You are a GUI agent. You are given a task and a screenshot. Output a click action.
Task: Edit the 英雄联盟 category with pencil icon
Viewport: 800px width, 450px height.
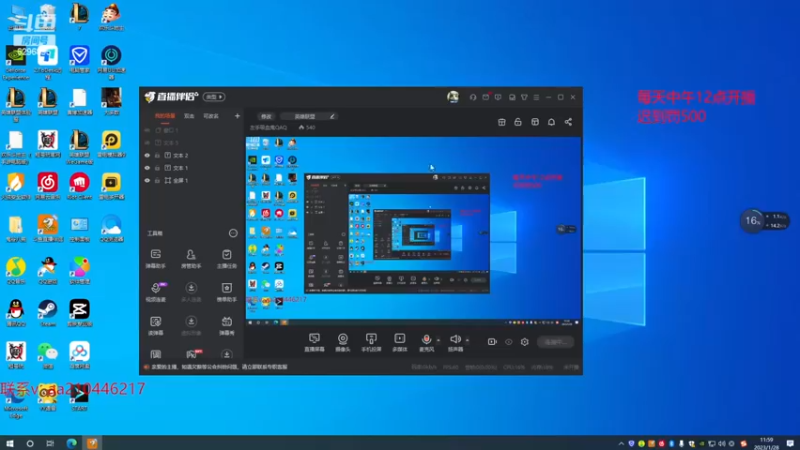click(x=332, y=116)
